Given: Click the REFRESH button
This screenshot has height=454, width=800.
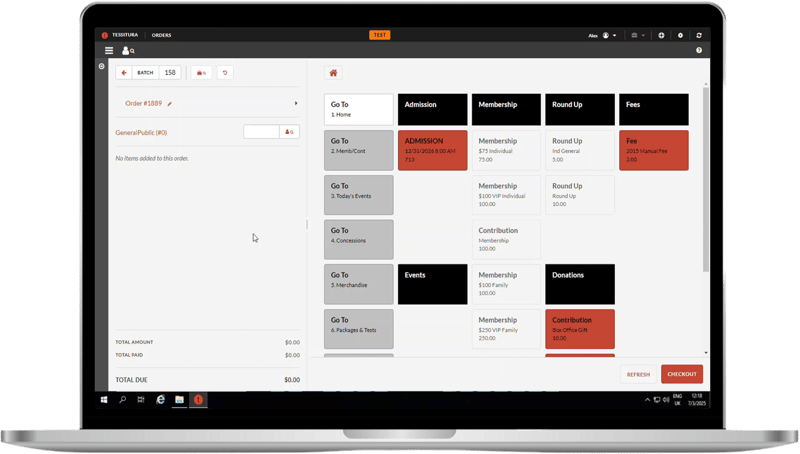Looking at the screenshot, I should coord(638,374).
